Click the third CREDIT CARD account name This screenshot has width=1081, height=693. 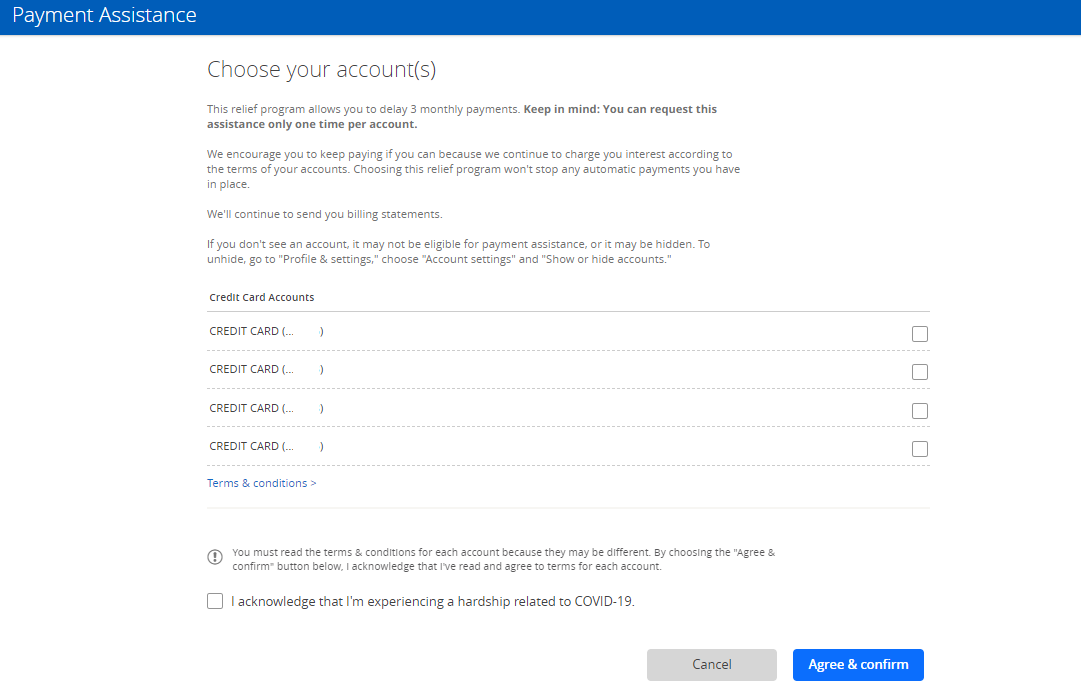point(265,408)
